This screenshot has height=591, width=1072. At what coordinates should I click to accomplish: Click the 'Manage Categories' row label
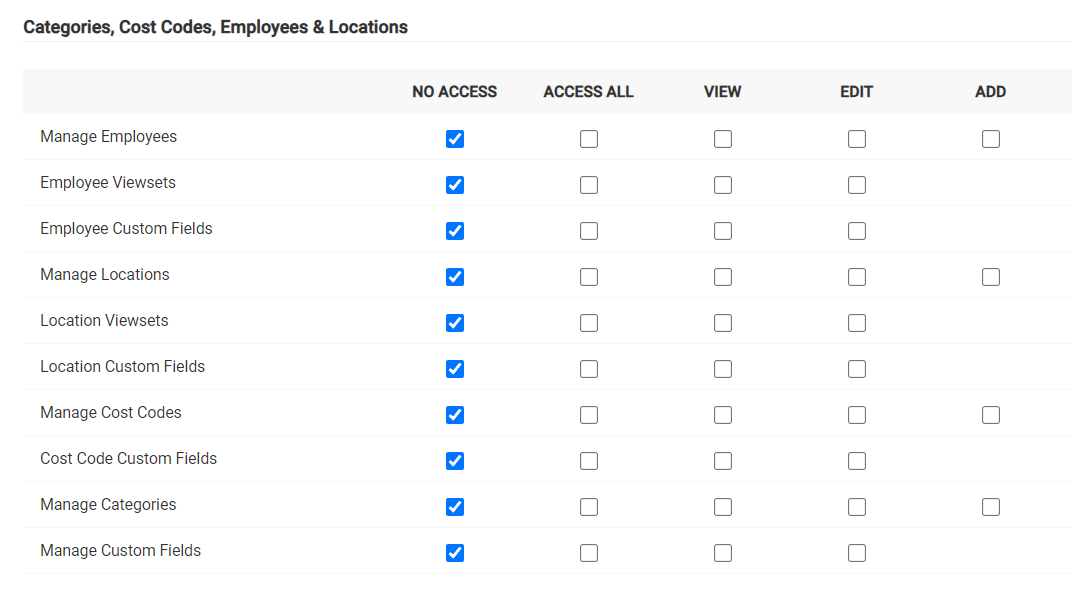tap(108, 504)
